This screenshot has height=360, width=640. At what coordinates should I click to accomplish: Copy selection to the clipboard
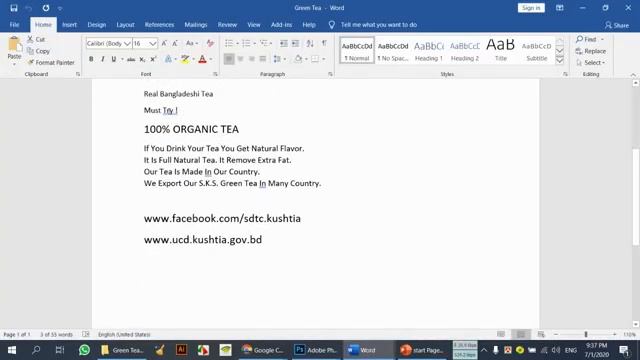[x=38, y=51]
